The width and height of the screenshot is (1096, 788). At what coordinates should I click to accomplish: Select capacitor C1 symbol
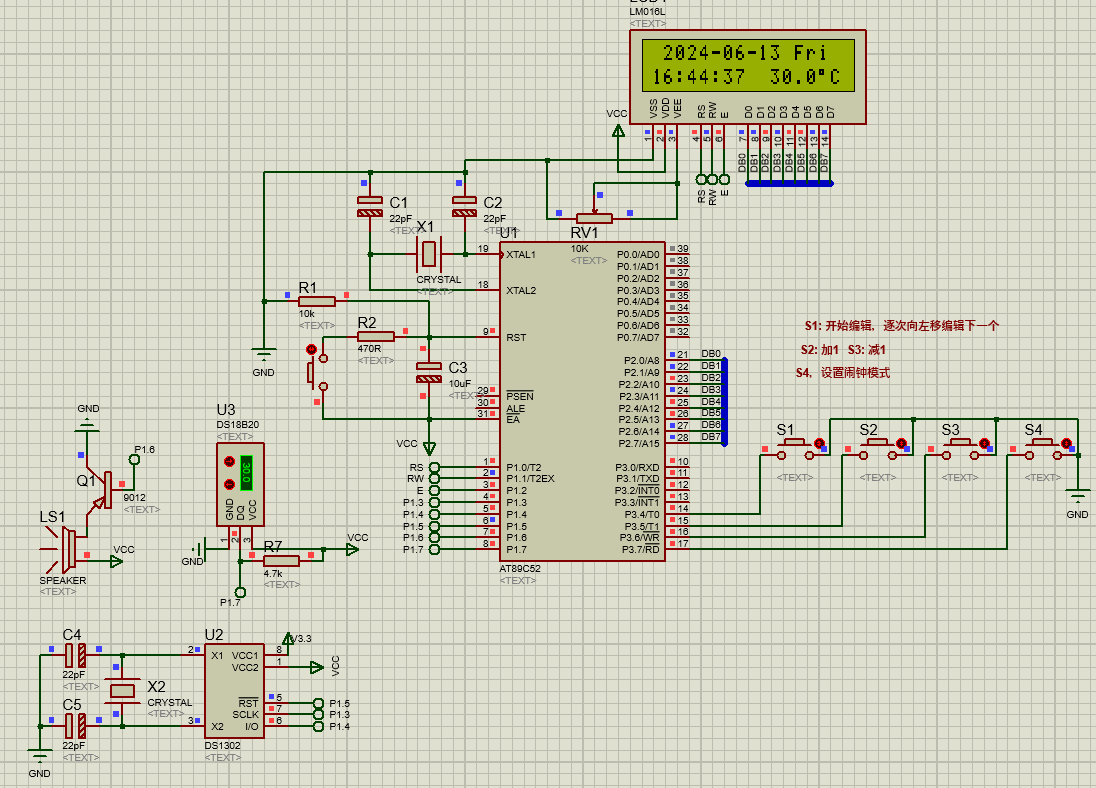pos(370,206)
